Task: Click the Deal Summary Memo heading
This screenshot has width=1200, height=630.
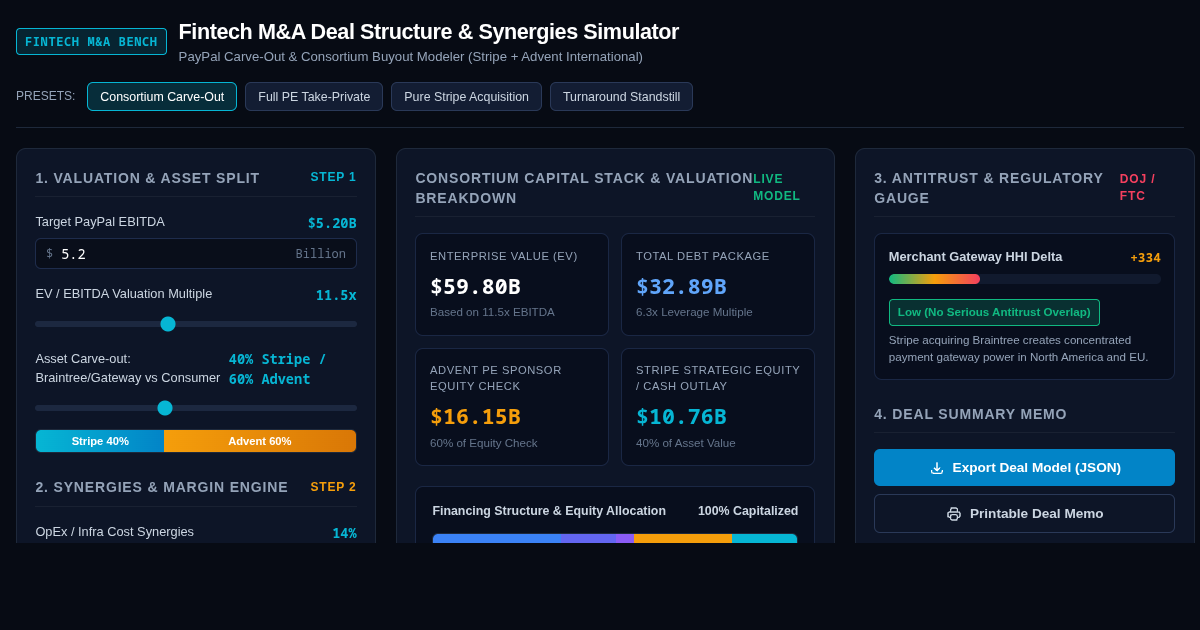Action: pyautogui.click(x=971, y=414)
